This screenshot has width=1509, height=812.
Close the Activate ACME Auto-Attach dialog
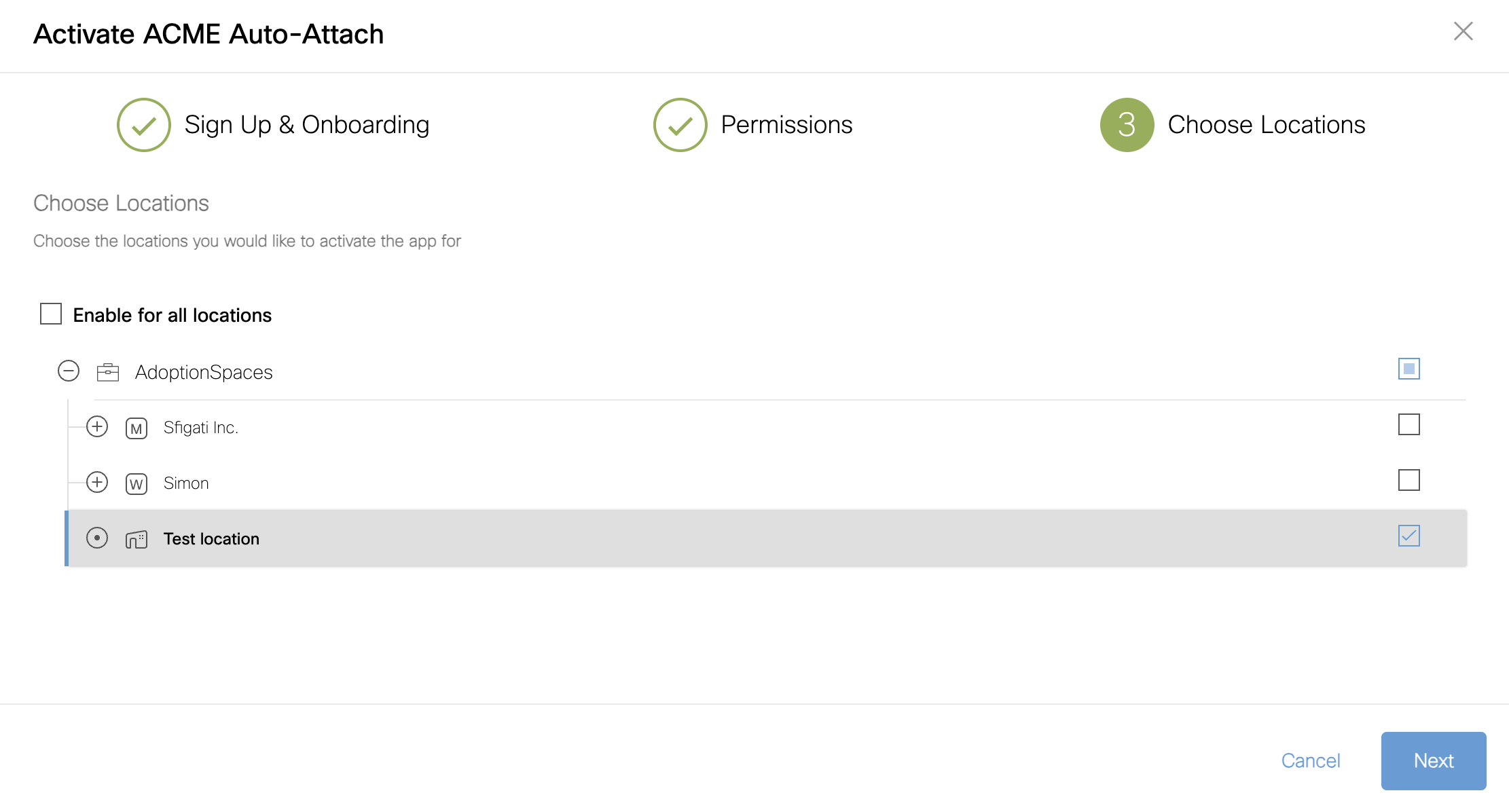1463,31
